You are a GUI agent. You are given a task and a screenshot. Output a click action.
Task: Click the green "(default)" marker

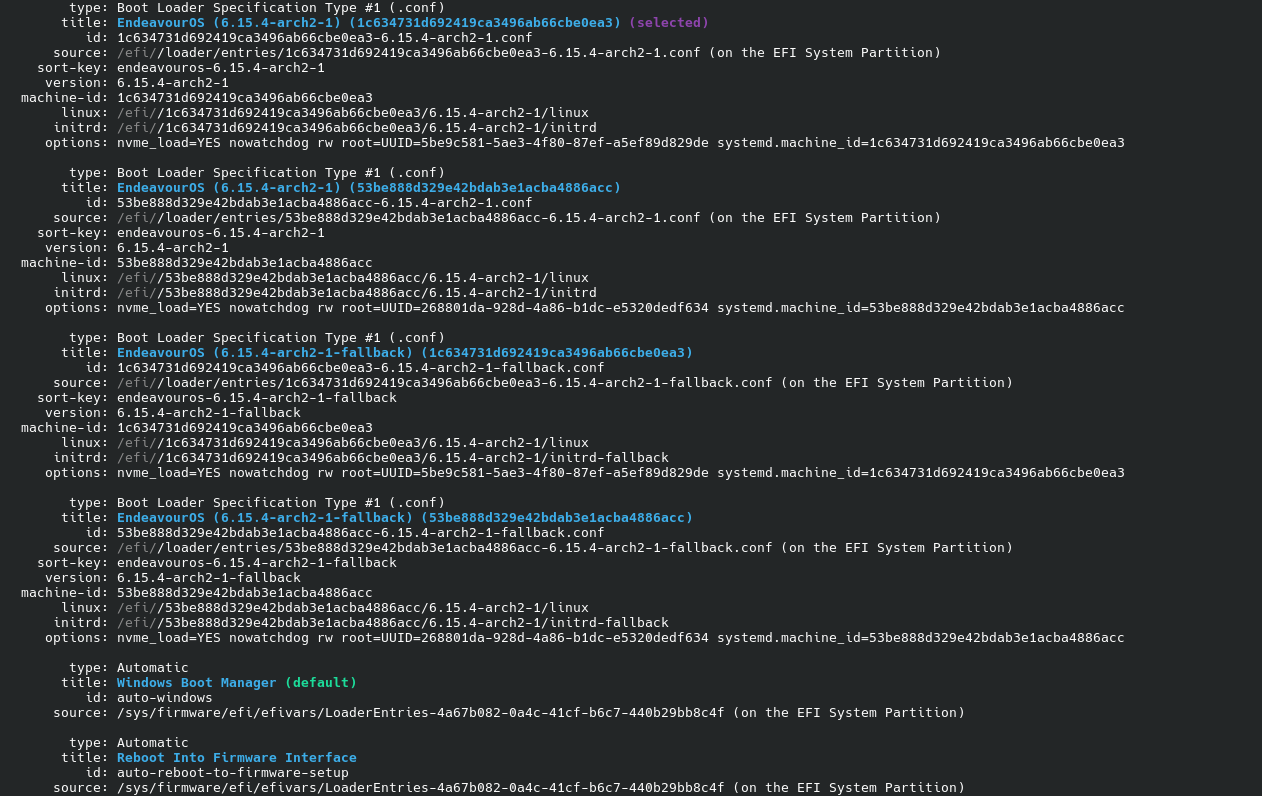click(x=321, y=682)
